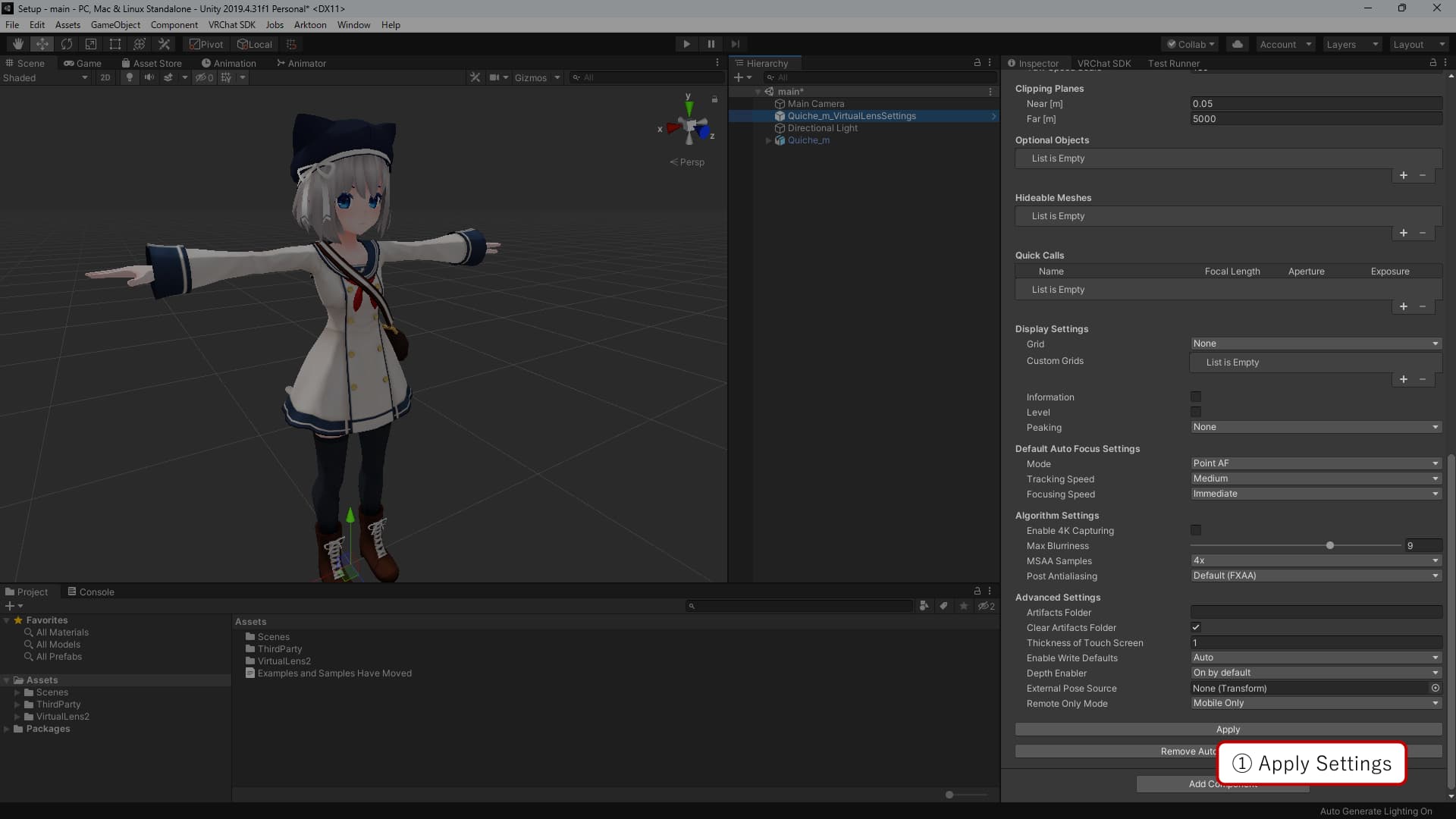The height and width of the screenshot is (819, 1456).
Task: Toggle hidden packages visibility count
Action: point(987,606)
